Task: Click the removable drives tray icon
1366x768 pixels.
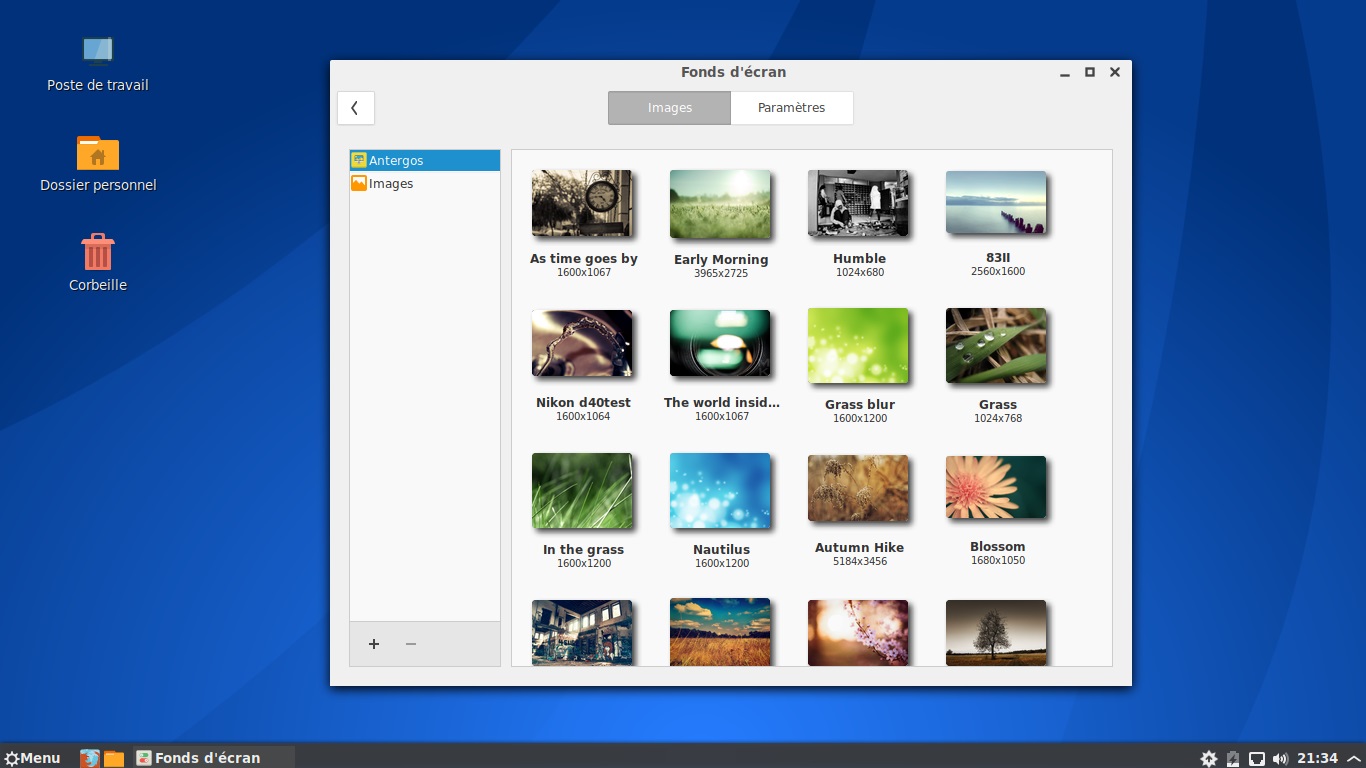Action: pyautogui.click(x=1233, y=758)
